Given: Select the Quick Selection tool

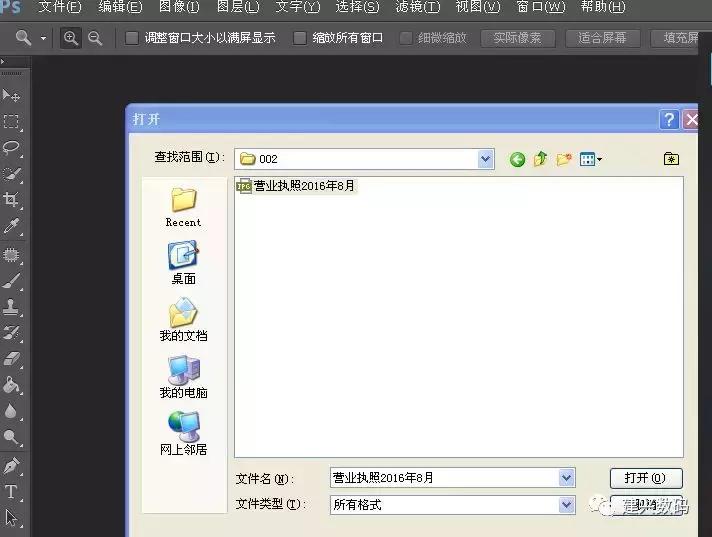Looking at the screenshot, I should click(11, 174).
